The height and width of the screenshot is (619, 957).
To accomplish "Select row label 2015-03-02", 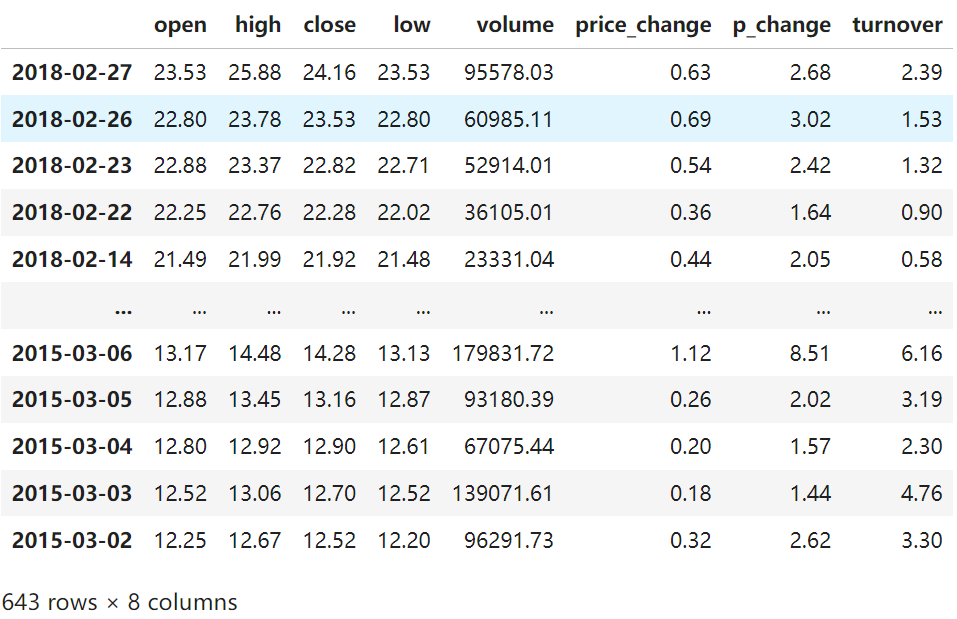I will point(72,540).
